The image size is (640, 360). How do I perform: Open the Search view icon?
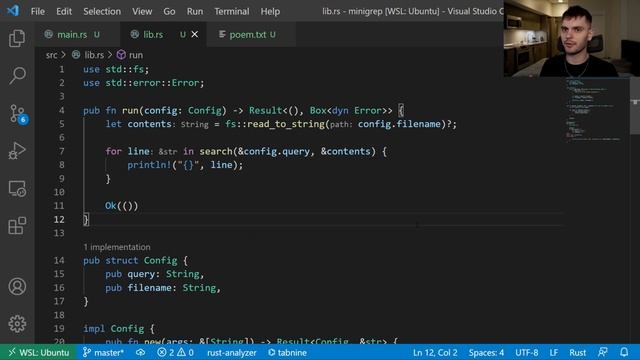click(17, 76)
